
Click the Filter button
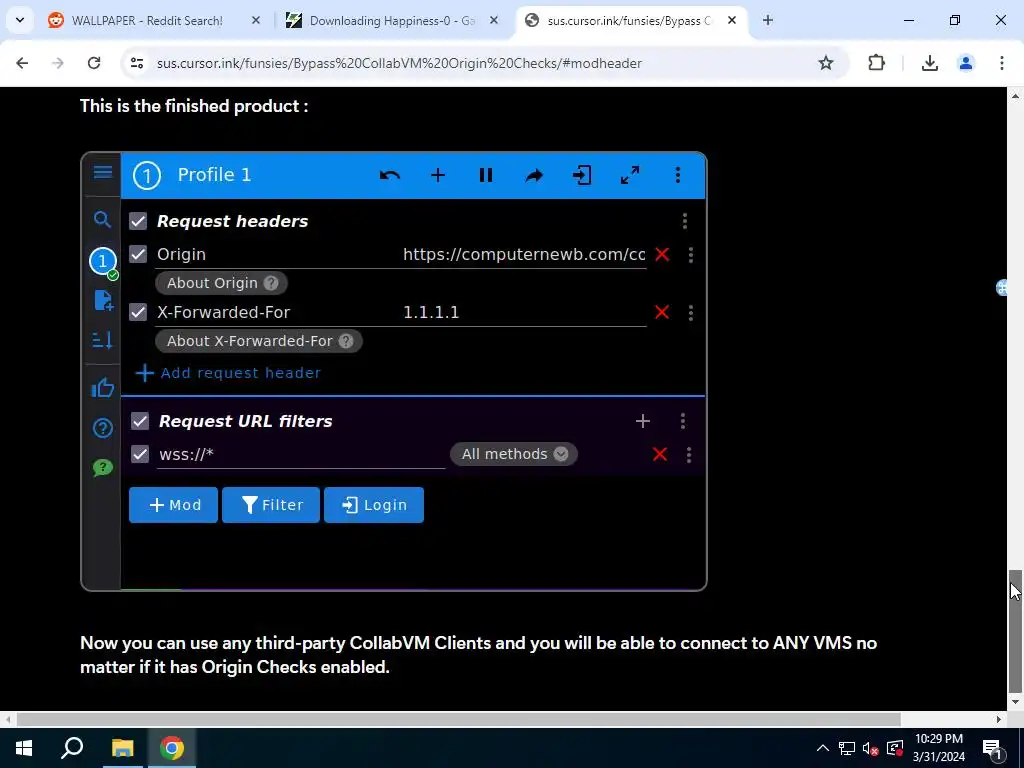pyautogui.click(x=271, y=505)
